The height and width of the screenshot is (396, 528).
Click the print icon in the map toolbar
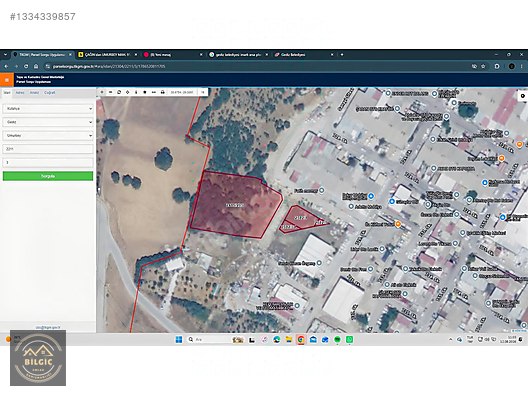tap(163, 92)
